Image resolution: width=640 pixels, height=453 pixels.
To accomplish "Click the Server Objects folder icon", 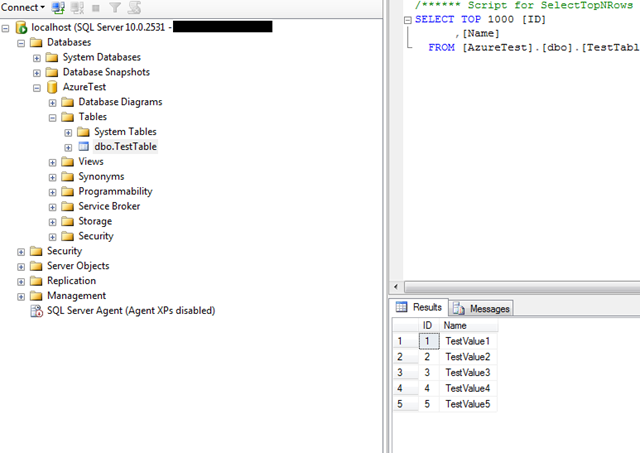I will [36, 266].
